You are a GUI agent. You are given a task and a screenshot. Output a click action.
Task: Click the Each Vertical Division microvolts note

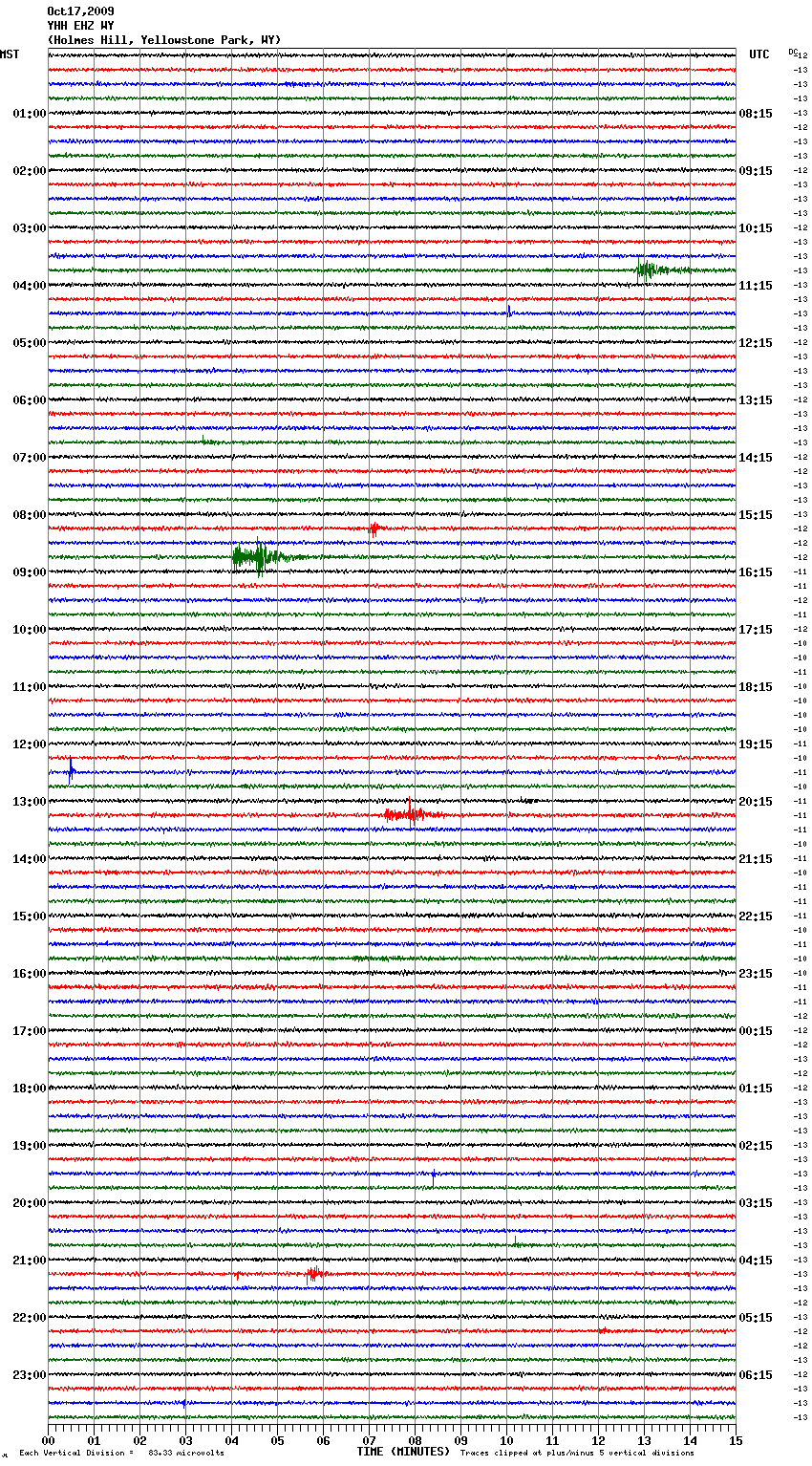121,1453
